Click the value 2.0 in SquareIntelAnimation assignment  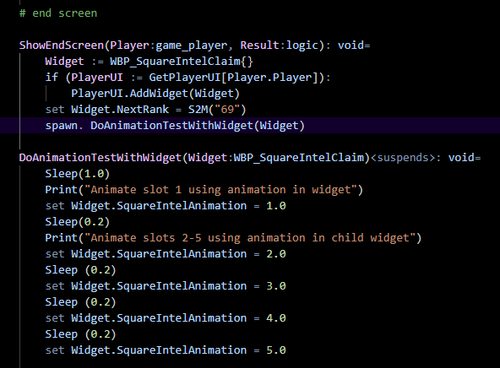(x=276, y=254)
